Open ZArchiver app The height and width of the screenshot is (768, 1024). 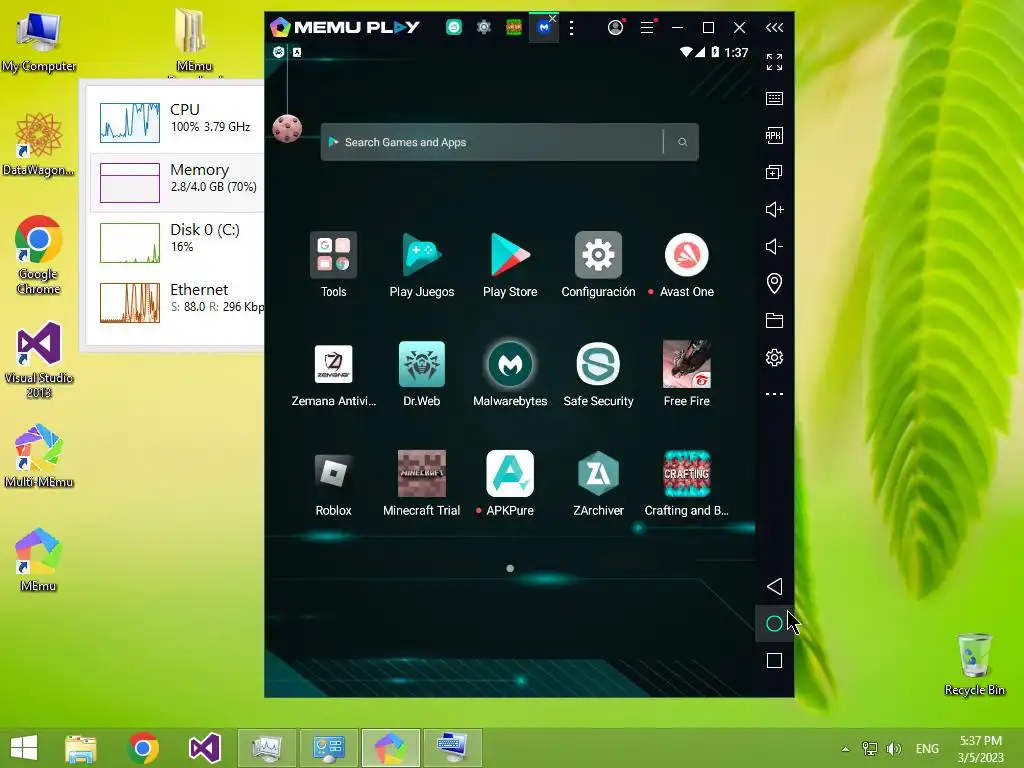(x=598, y=473)
